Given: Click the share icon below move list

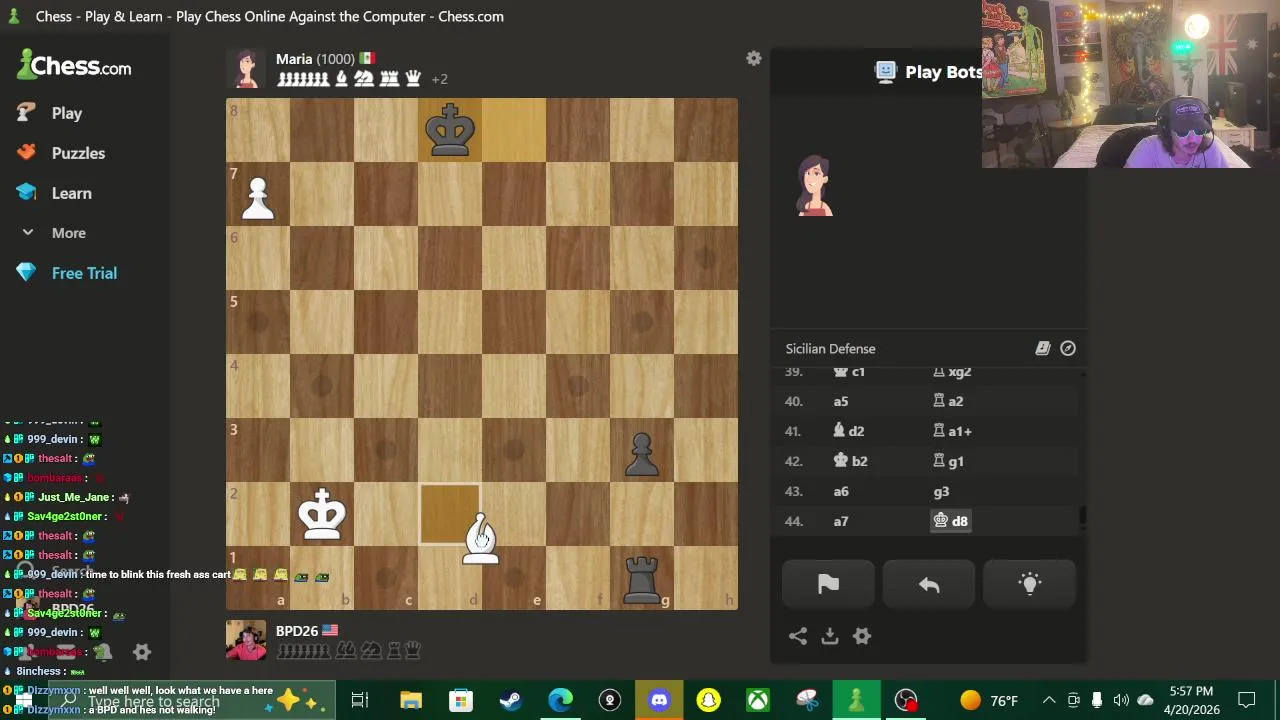Looking at the screenshot, I should (x=798, y=636).
